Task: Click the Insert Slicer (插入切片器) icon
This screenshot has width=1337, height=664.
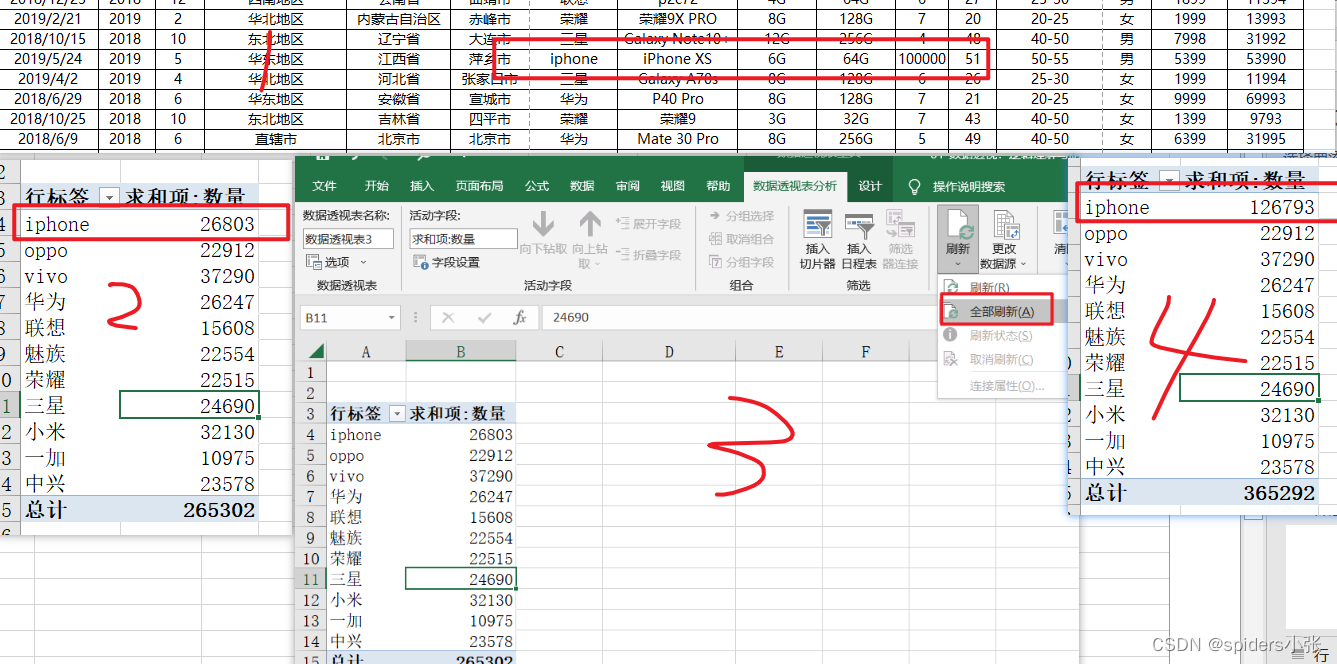Action: tap(817, 225)
